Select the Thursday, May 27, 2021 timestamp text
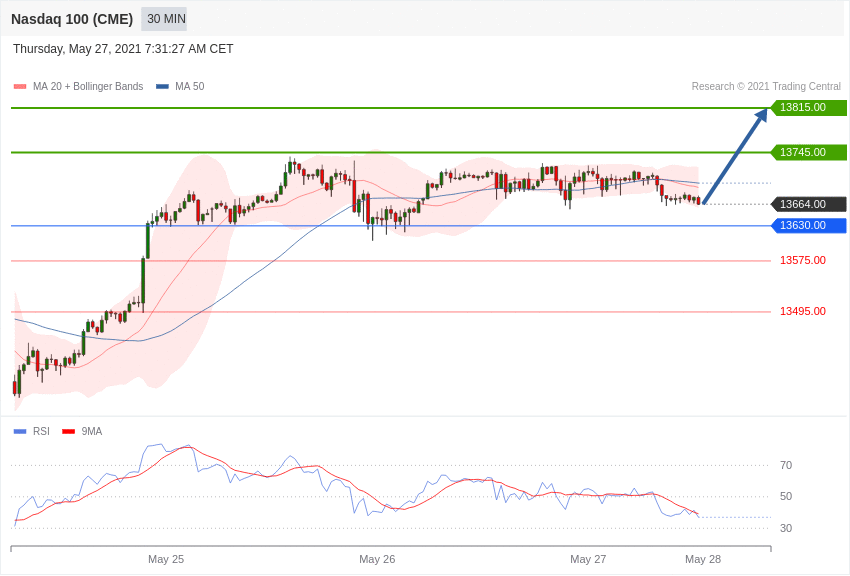This screenshot has height=576, width=850. (123, 49)
